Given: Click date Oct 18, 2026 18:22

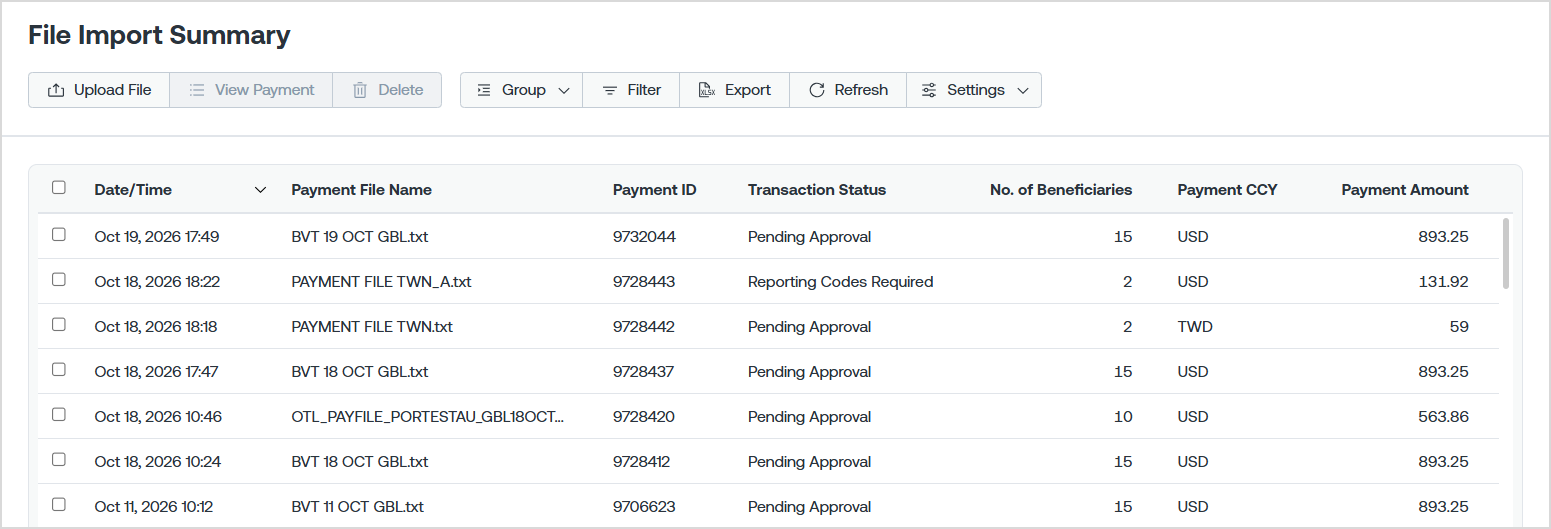Looking at the screenshot, I should pos(157,282).
